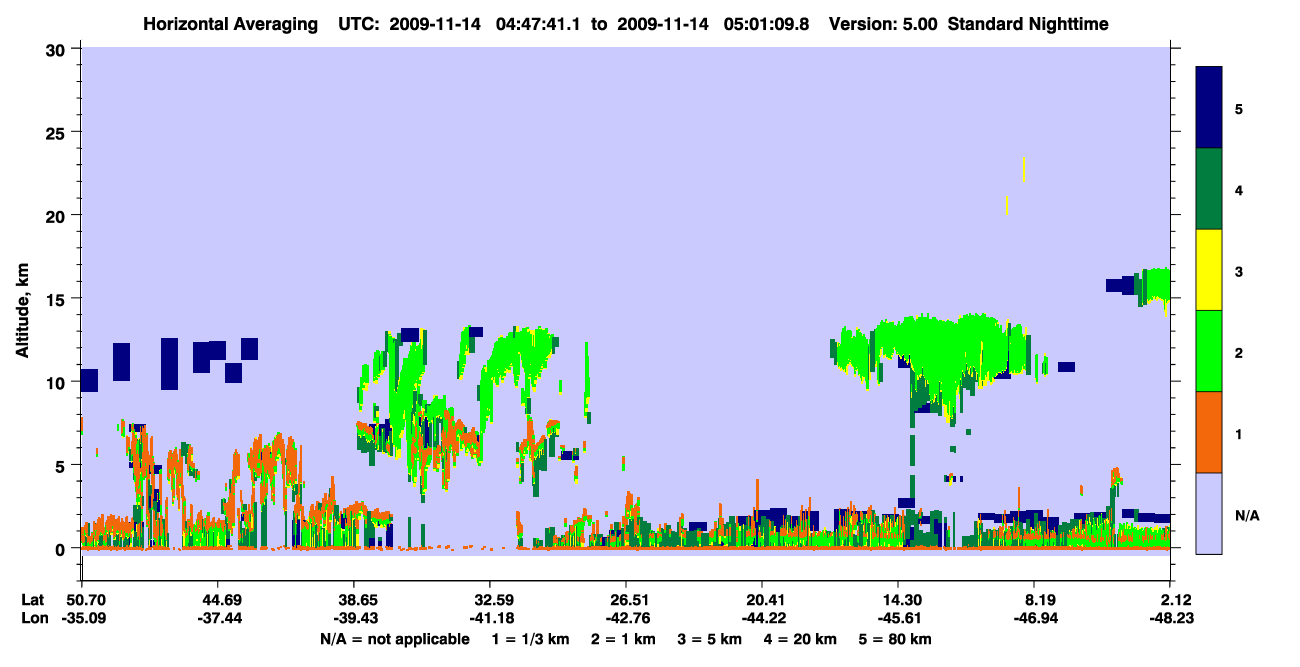Click the yellow color bar segment labeled 3
The width and height of the screenshot is (1300, 667).
1209,270
